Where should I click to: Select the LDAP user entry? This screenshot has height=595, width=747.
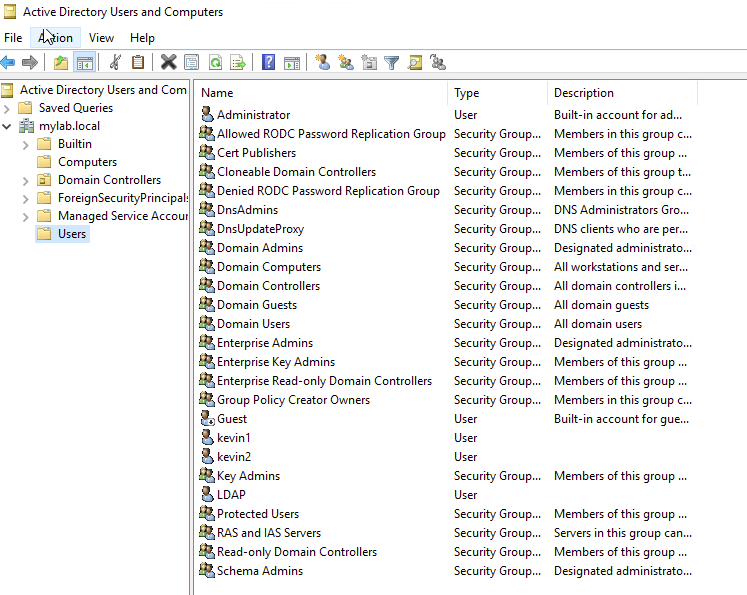tap(231, 494)
